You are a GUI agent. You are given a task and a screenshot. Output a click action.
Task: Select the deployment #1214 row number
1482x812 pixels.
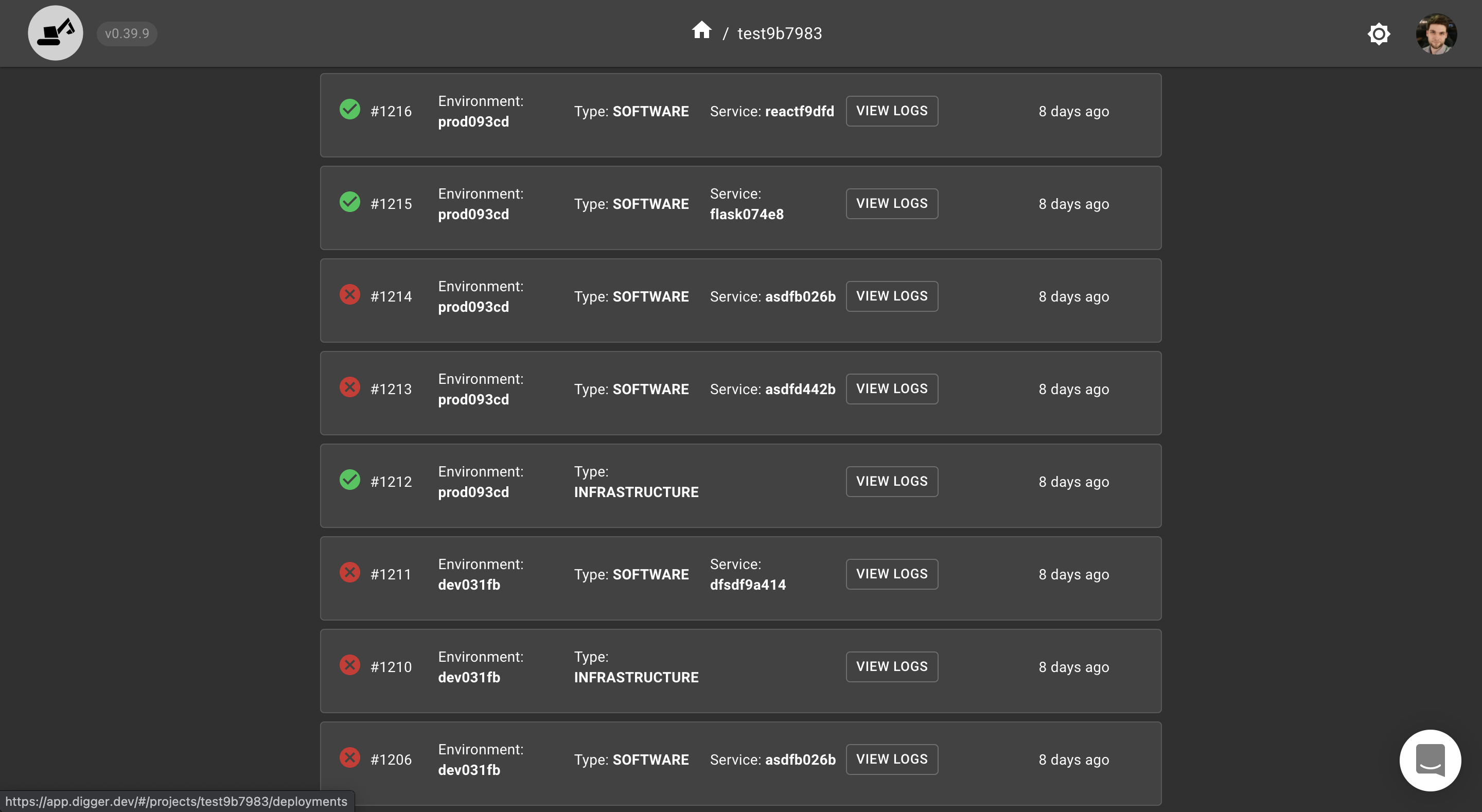coord(391,296)
